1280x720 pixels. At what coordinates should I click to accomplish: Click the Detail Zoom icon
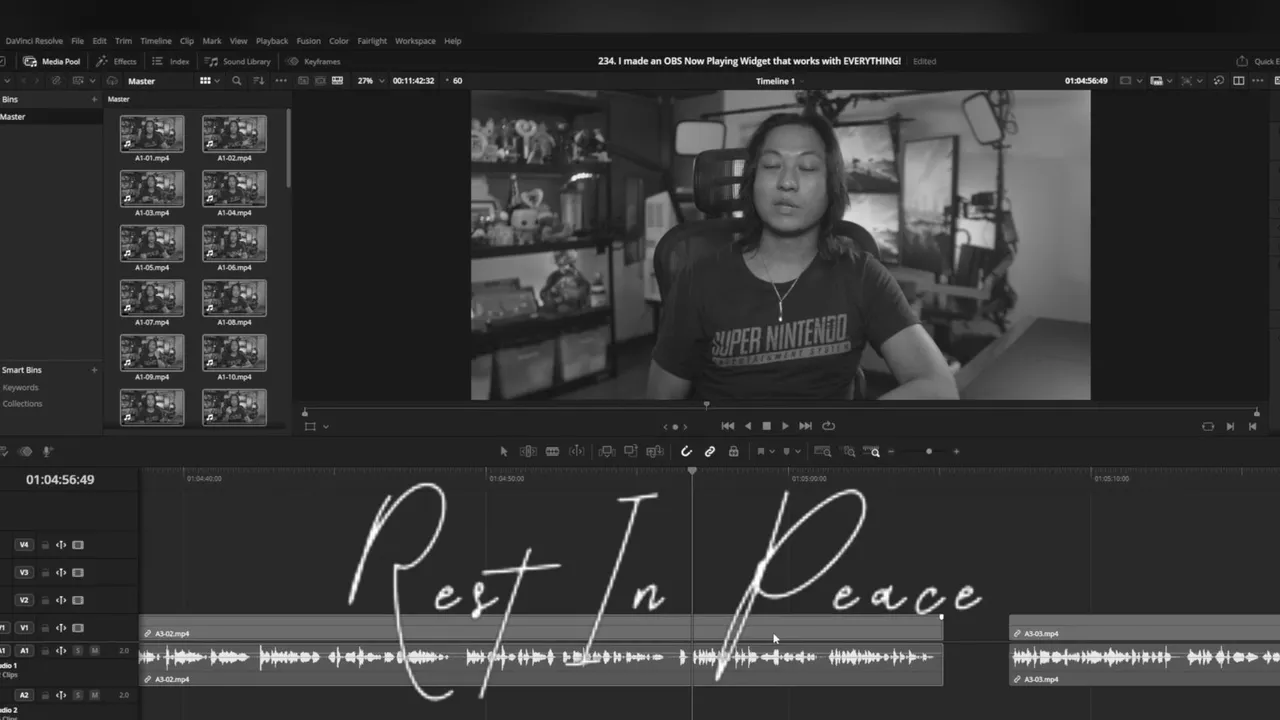[849, 452]
